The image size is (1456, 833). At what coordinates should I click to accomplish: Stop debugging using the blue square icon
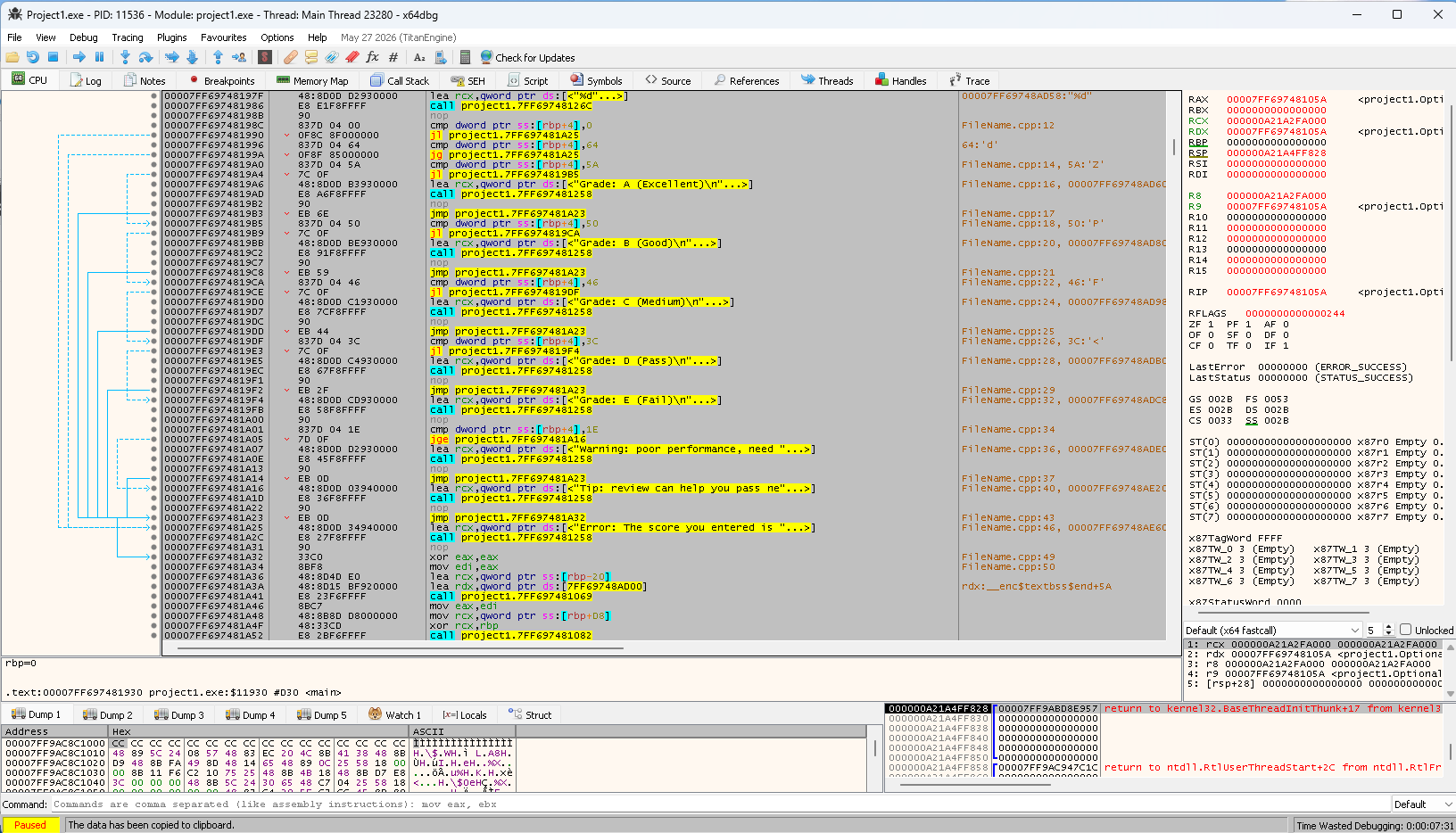(x=53, y=57)
